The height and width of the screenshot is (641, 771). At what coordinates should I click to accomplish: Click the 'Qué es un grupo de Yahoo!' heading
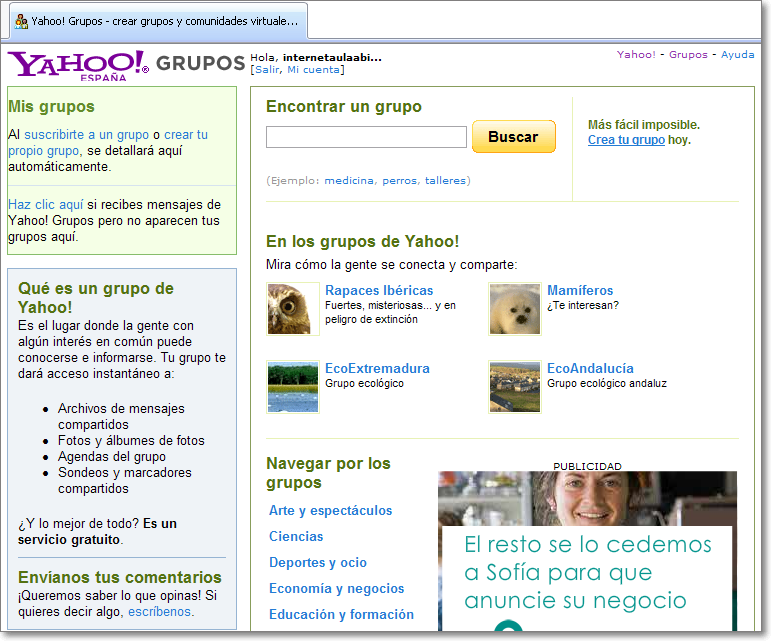96,298
